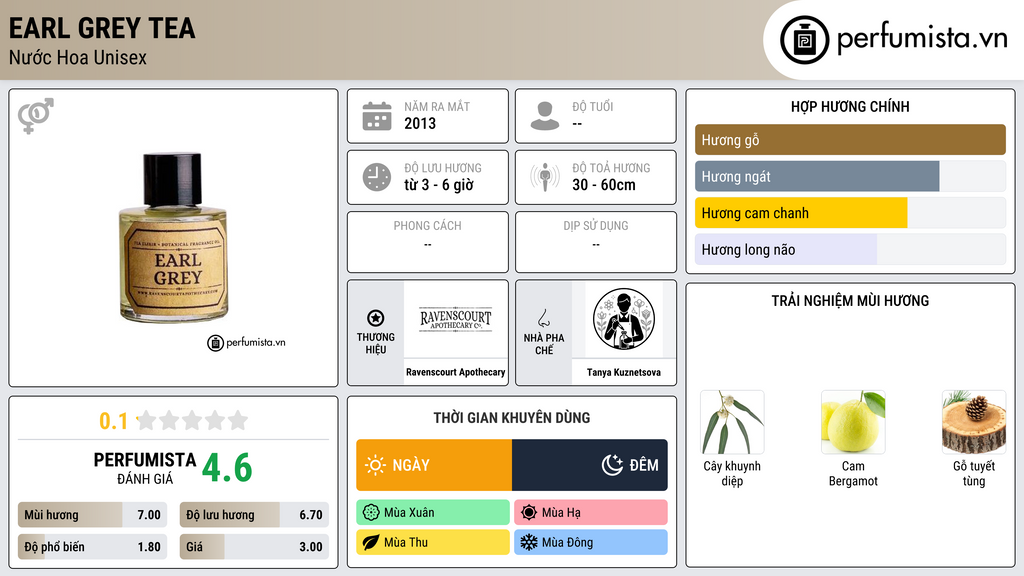Open the Earl Grey perfume bottle image

[173, 238]
